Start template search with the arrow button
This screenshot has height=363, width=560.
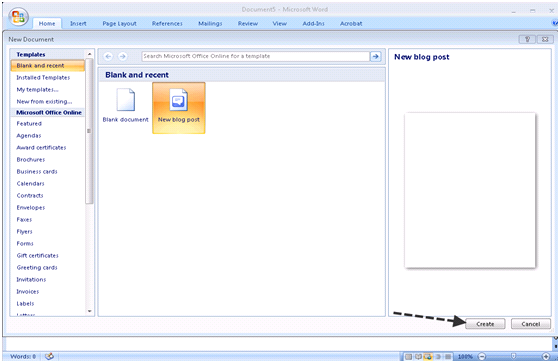pos(375,56)
